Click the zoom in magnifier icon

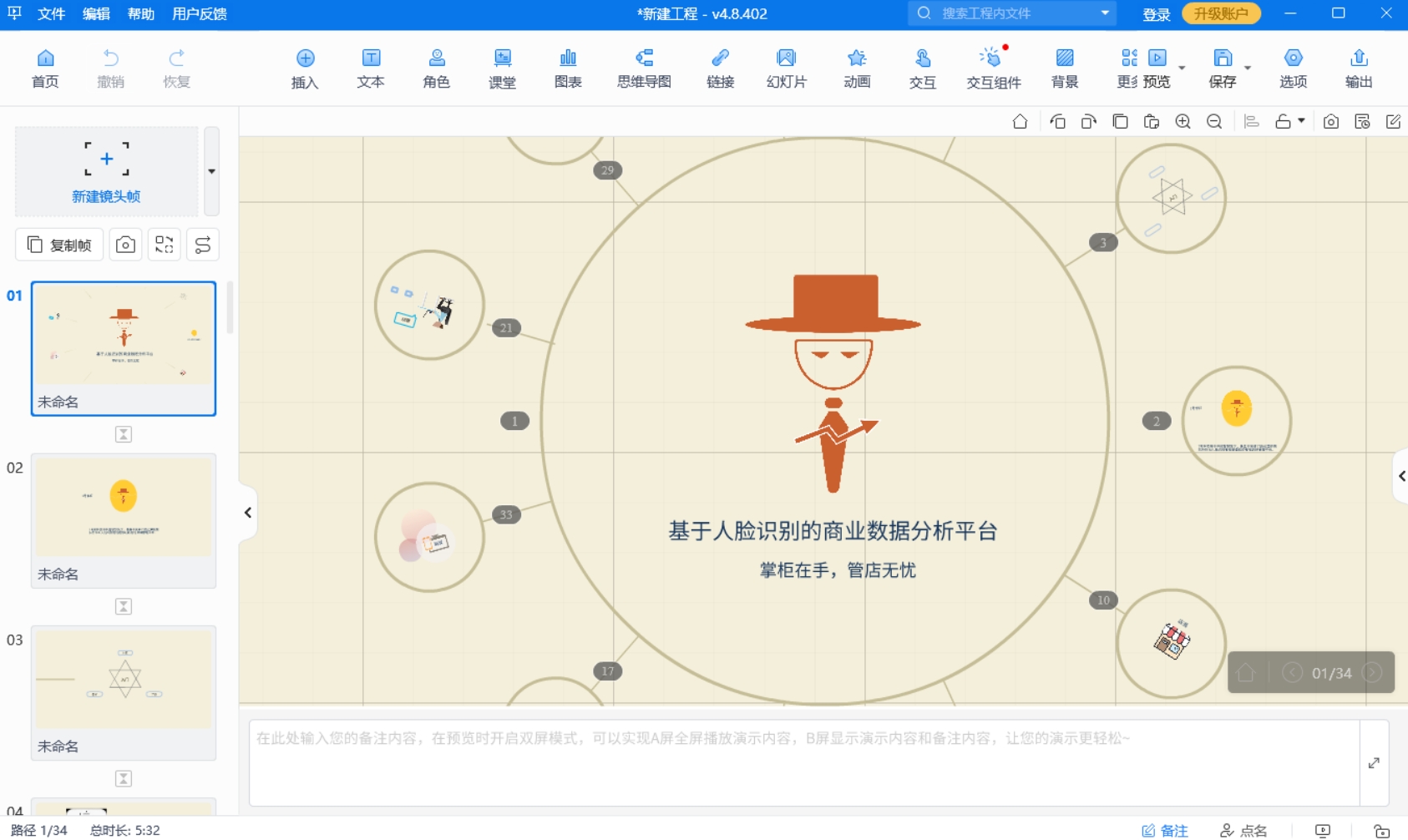point(1183,122)
